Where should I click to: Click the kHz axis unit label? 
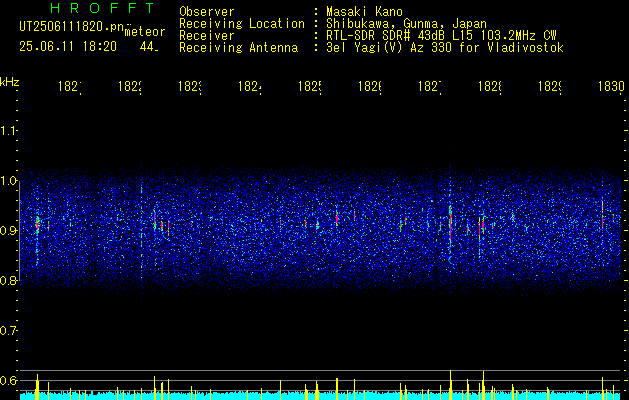tap(10, 82)
